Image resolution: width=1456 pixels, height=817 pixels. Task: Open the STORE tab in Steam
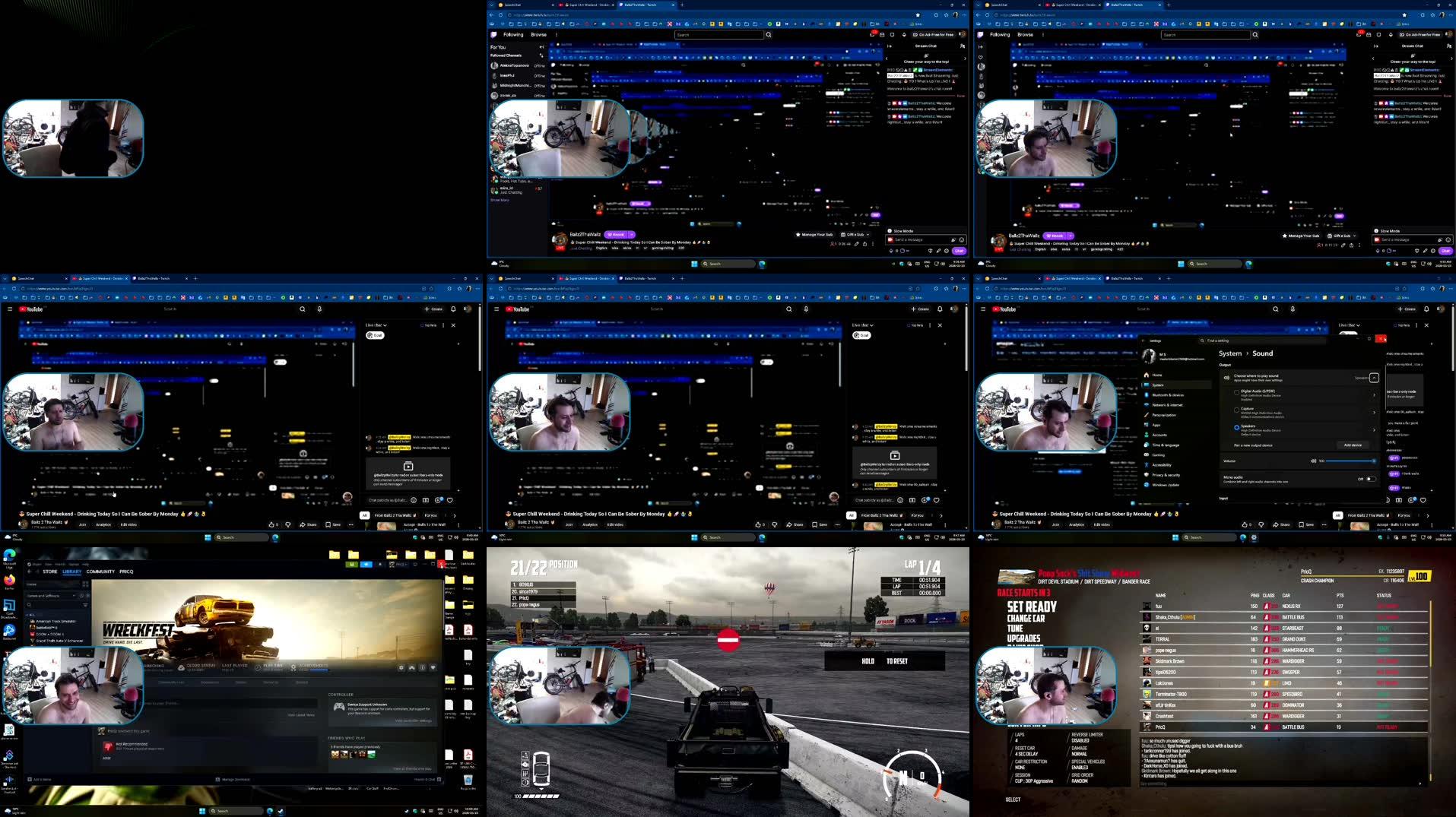(x=50, y=572)
